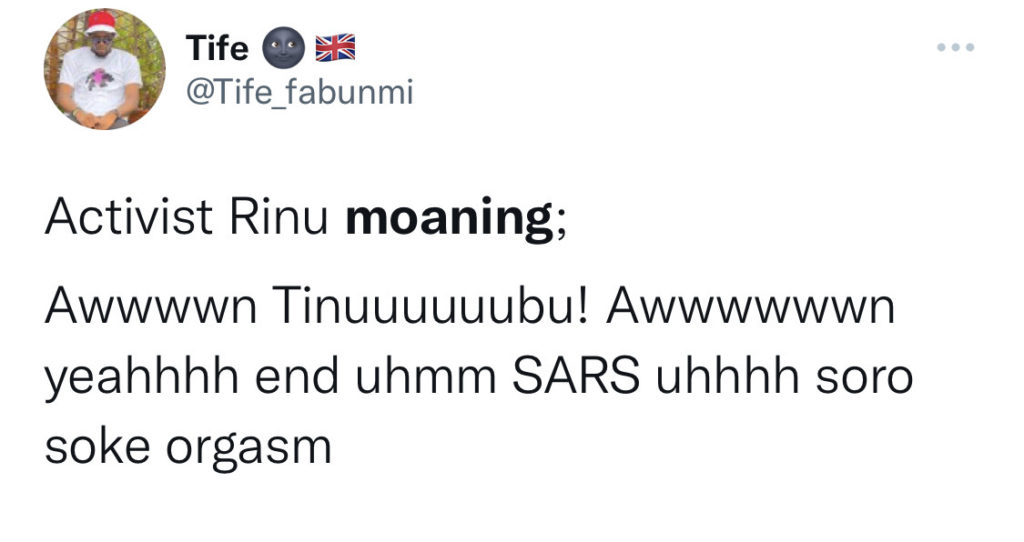Click the red Santa hat in the avatar
This screenshot has width=1024, height=542.
100,22
